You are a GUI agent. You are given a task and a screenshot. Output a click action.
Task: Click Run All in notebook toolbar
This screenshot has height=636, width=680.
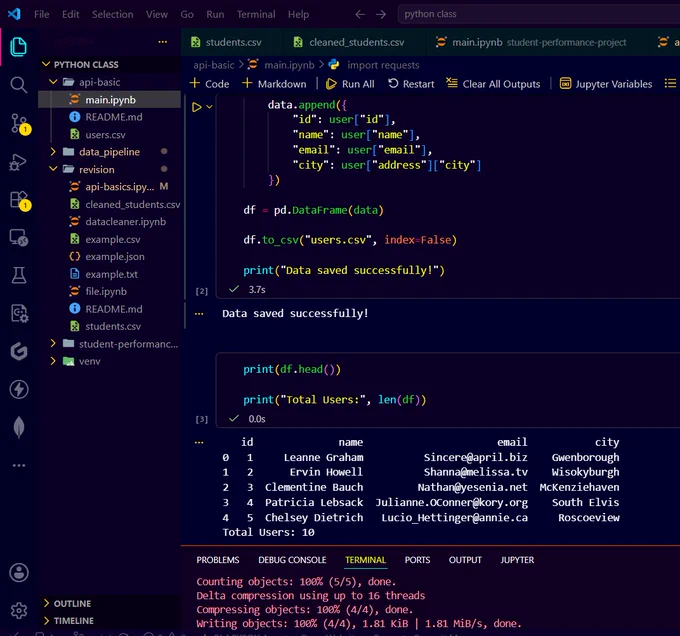click(350, 83)
